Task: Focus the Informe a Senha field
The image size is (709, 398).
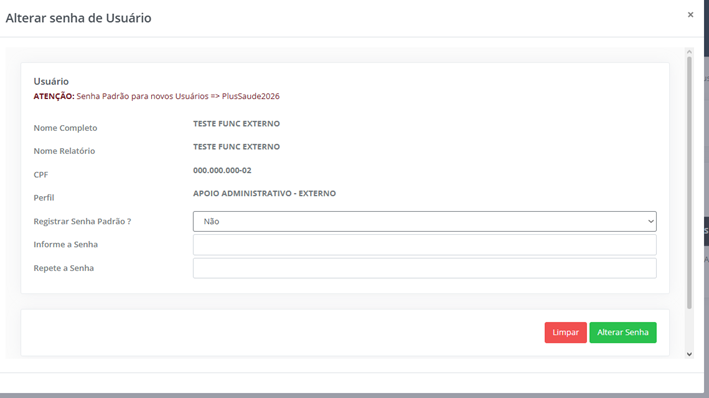Action: (x=425, y=245)
